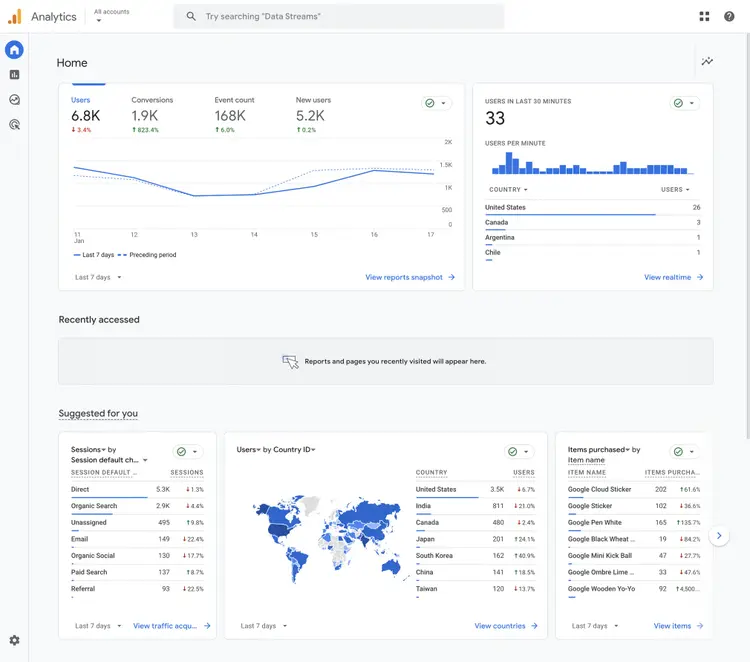Select Argentina row in realtime table
This screenshot has height=662, width=750.
593,238
